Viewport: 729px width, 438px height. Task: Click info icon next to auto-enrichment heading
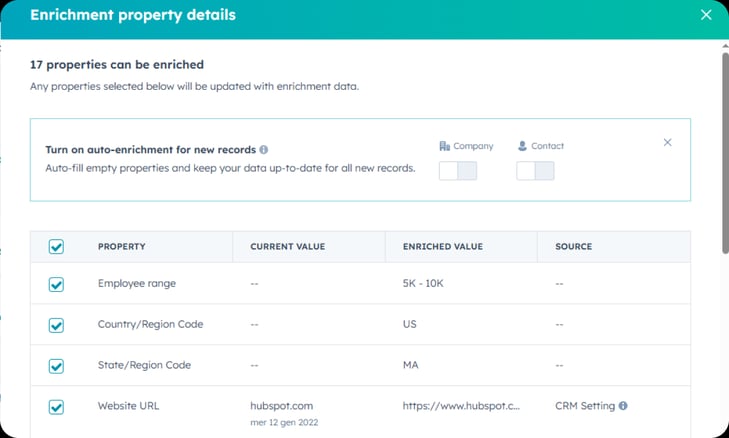264,150
